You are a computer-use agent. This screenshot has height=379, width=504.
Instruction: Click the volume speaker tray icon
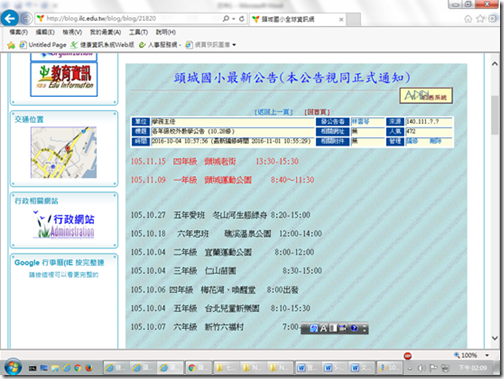(421, 368)
